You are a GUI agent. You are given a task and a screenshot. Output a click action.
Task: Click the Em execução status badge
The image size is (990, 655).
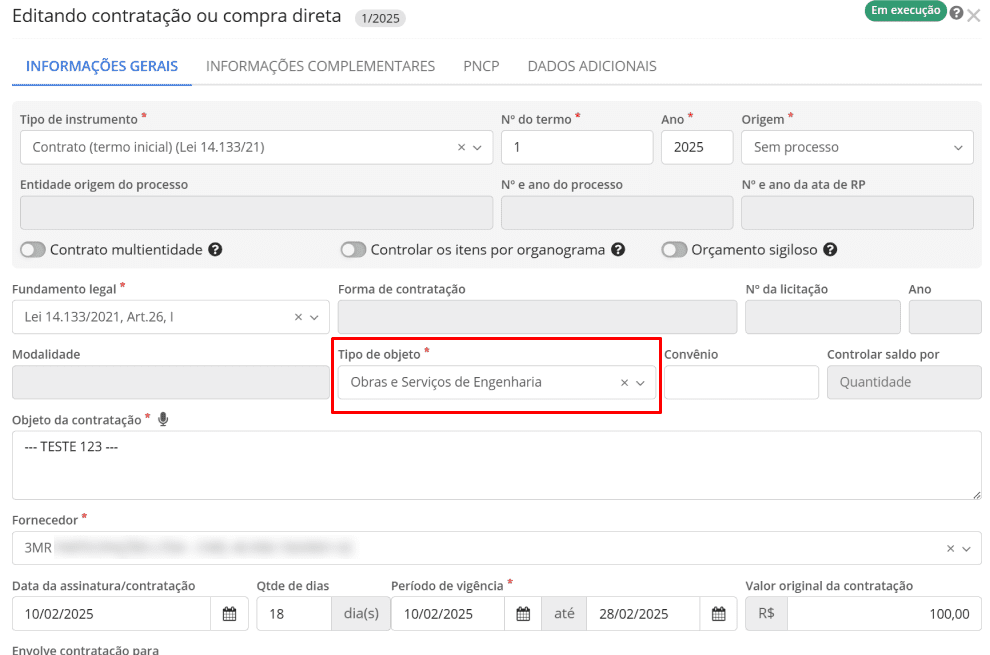coord(904,11)
